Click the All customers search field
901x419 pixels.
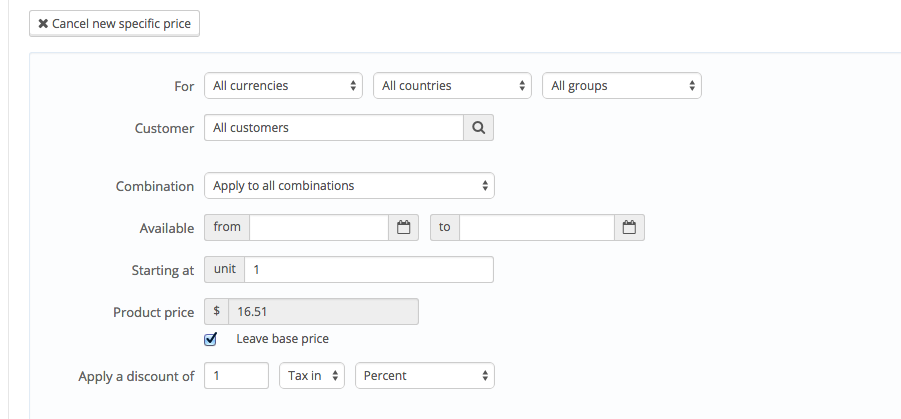click(333, 128)
